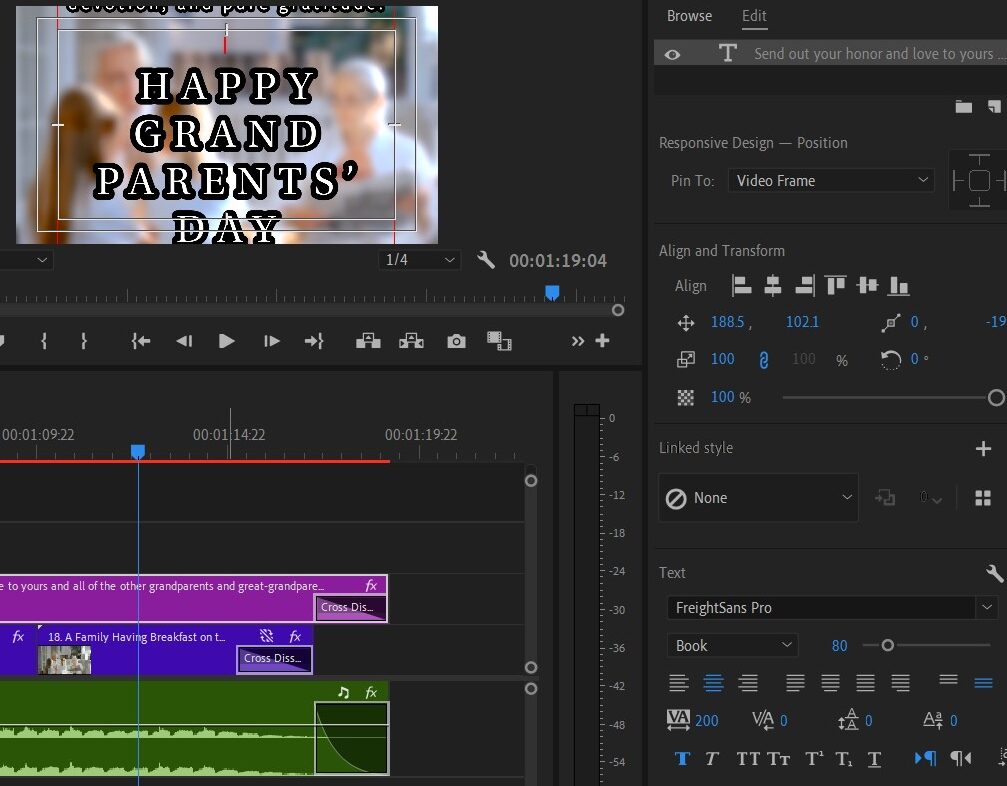The width and height of the screenshot is (1007, 786).
Task: Open the Edit tab
Action: click(754, 16)
